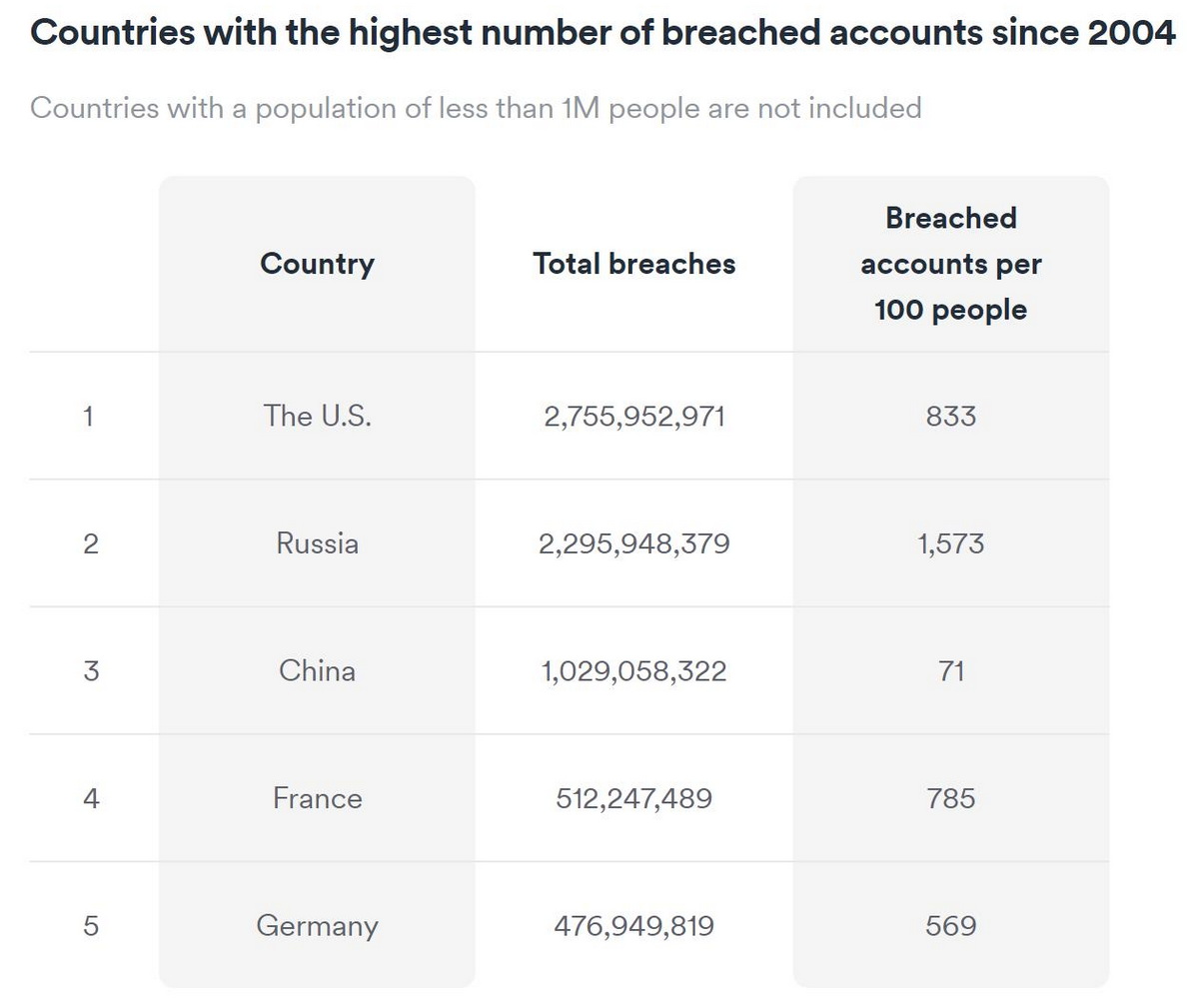
Task: Click Breached accounts per 100 people header
Action: (x=950, y=264)
